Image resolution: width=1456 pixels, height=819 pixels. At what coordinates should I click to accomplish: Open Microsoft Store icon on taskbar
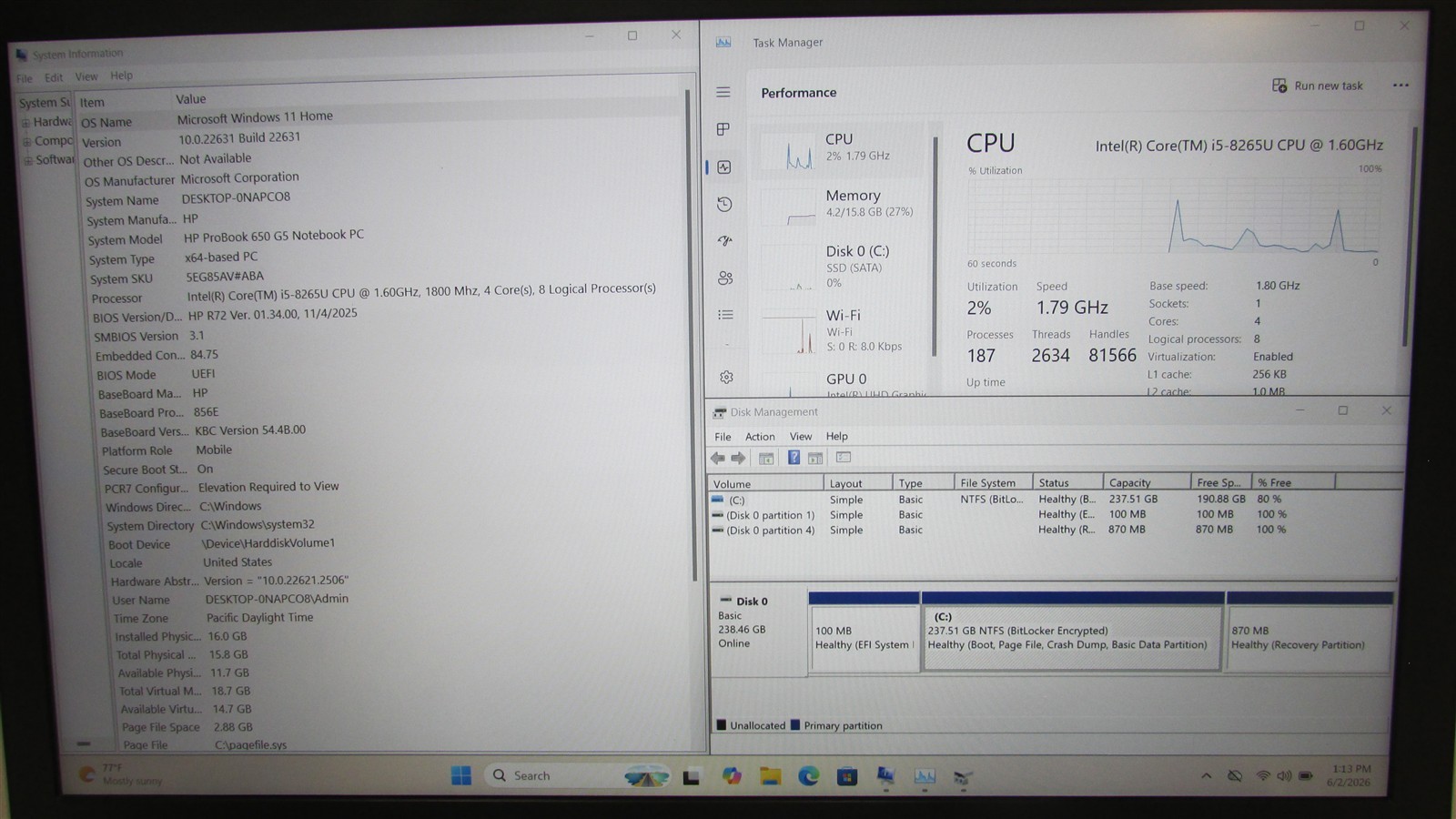(847, 776)
